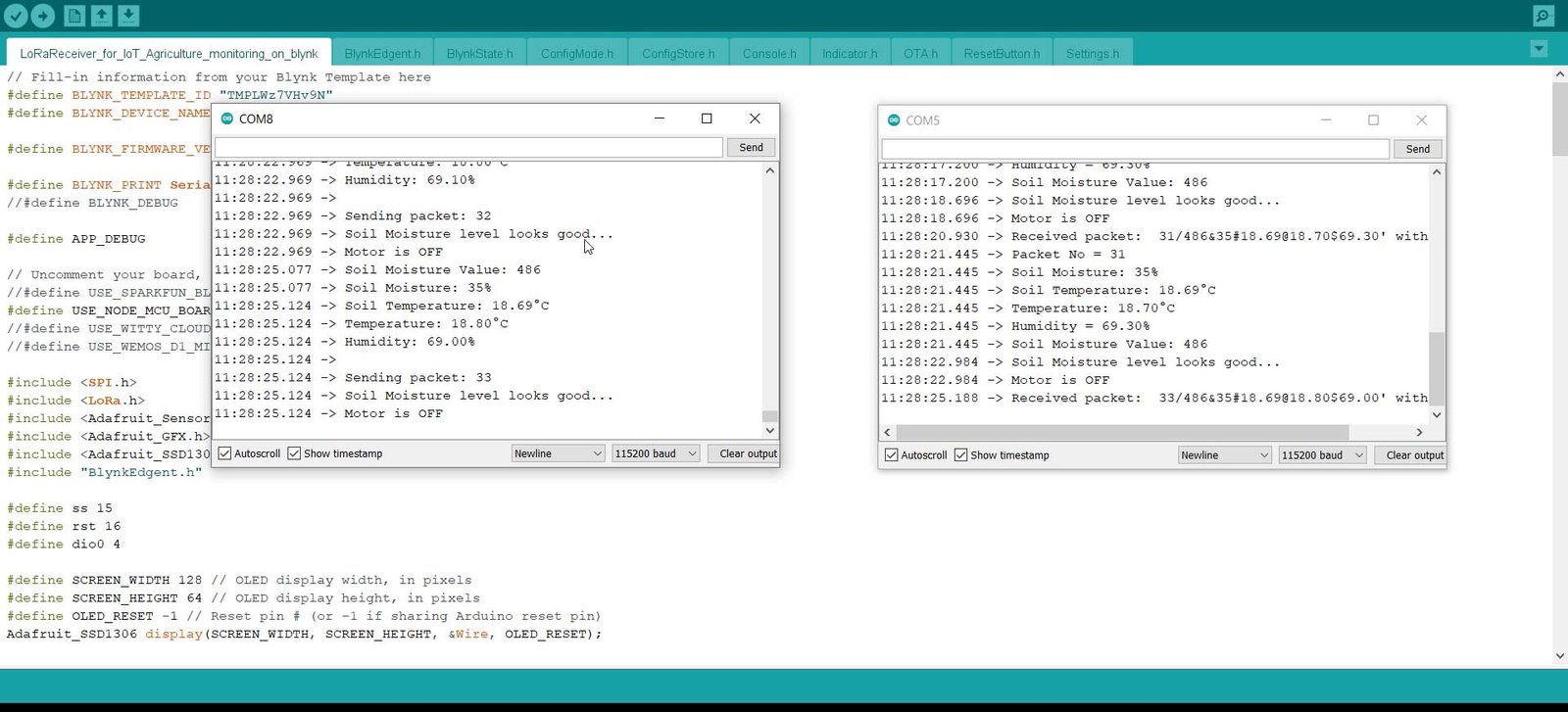The width and height of the screenshot is (1568, 712).
Task: Open the Settings.h tab
Action: 1092,54
